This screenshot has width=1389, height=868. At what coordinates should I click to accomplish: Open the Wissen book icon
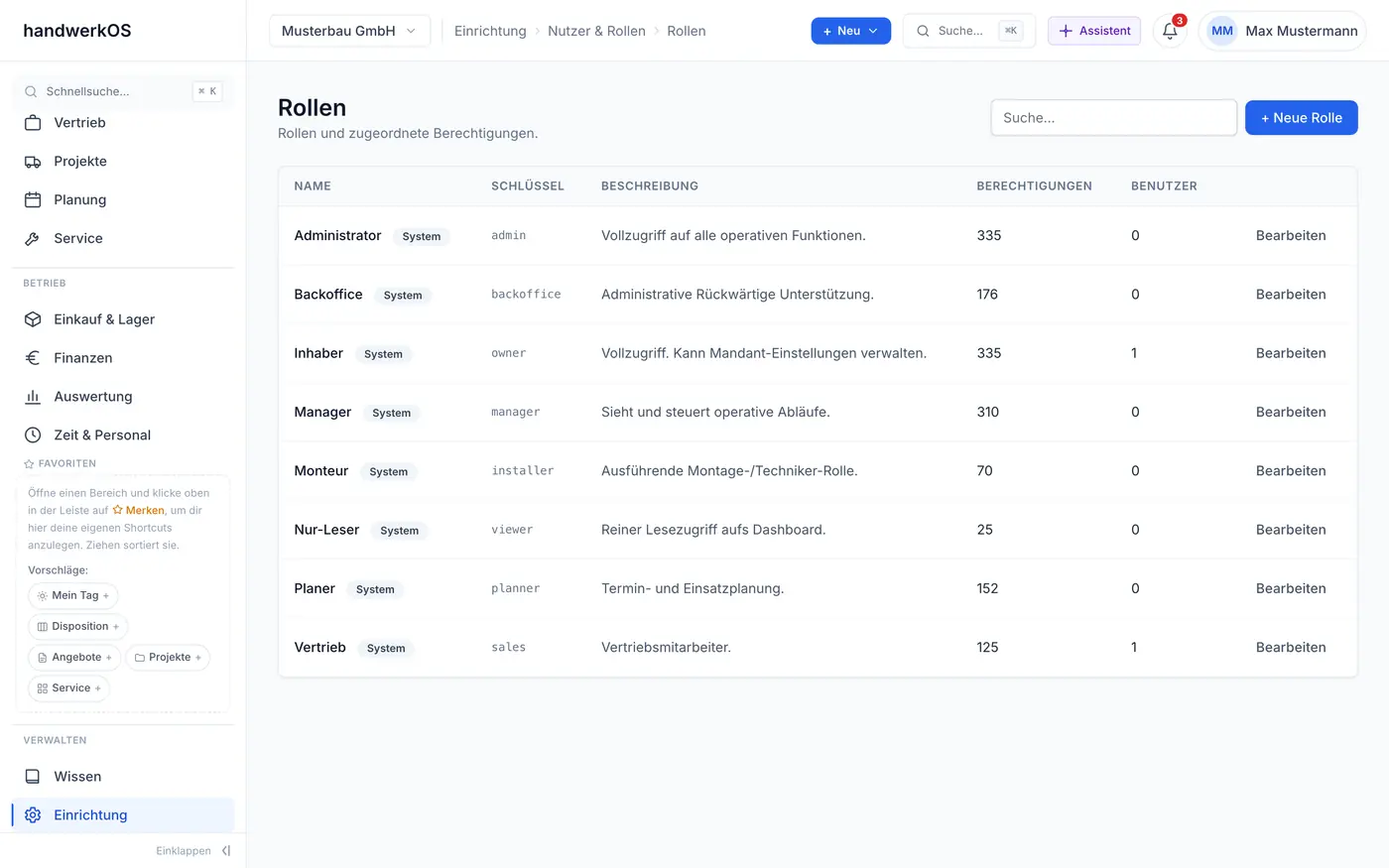click(33, 777)
